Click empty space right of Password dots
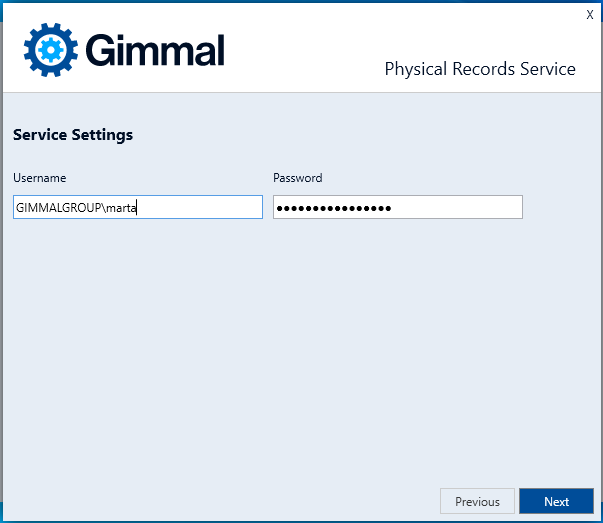Image resolution: width=603 pixels, height=523 pixels. point(460,207)
